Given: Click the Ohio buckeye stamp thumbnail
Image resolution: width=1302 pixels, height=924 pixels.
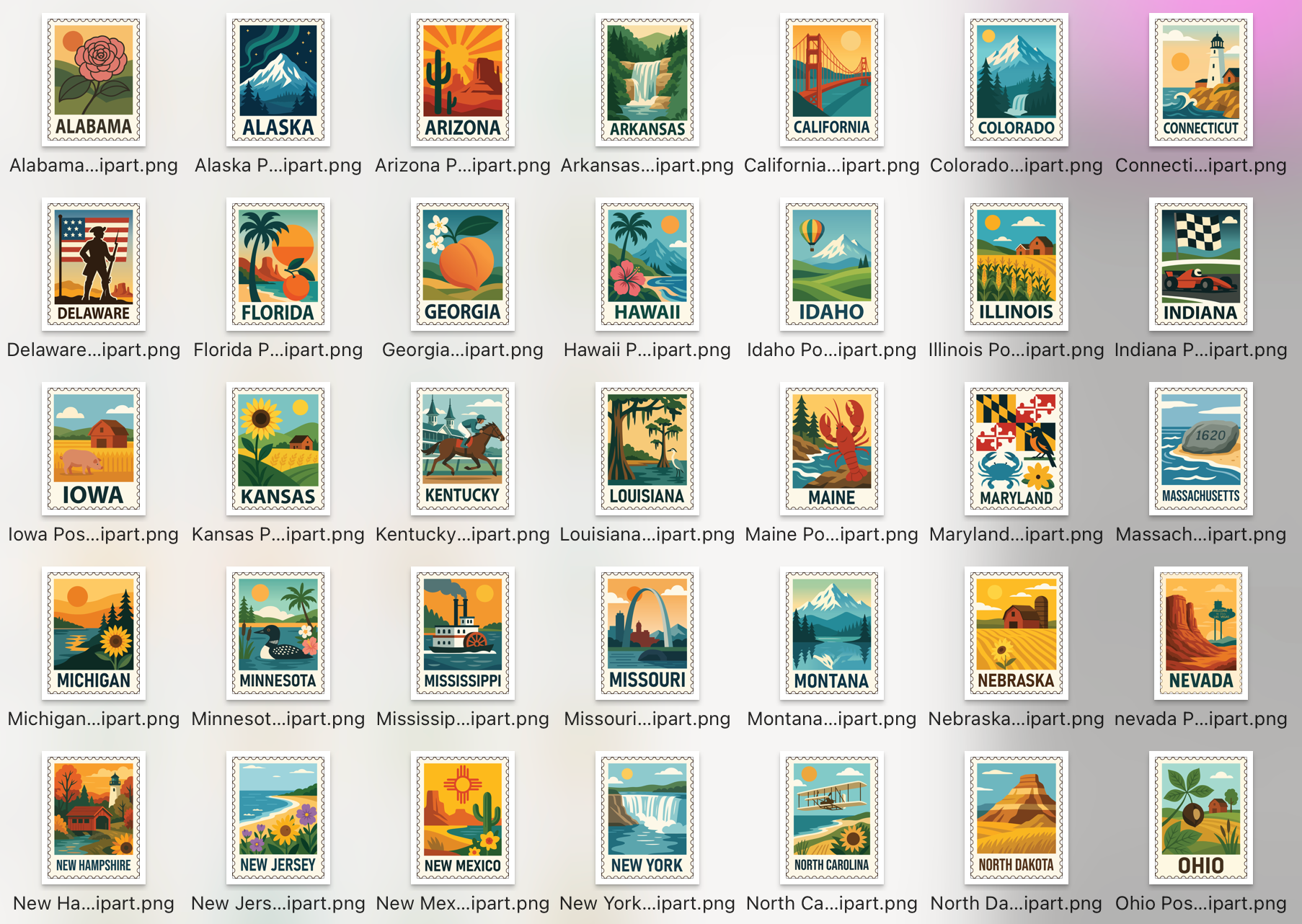Looking at the screenshot, I should tap(1201, 818).
